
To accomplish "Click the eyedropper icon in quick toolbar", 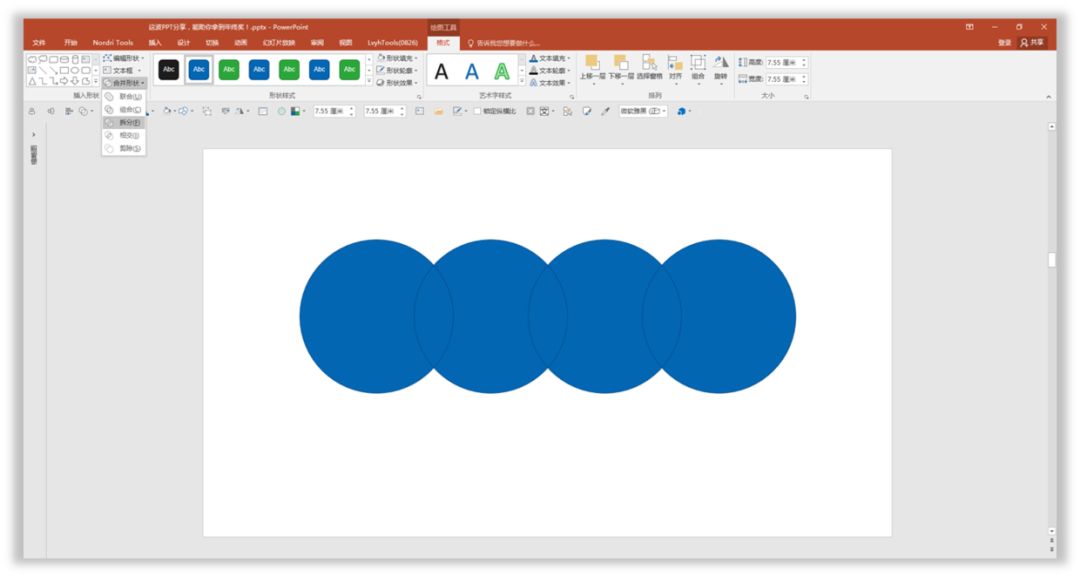I will pyautogui.click(x=605, y=111).
